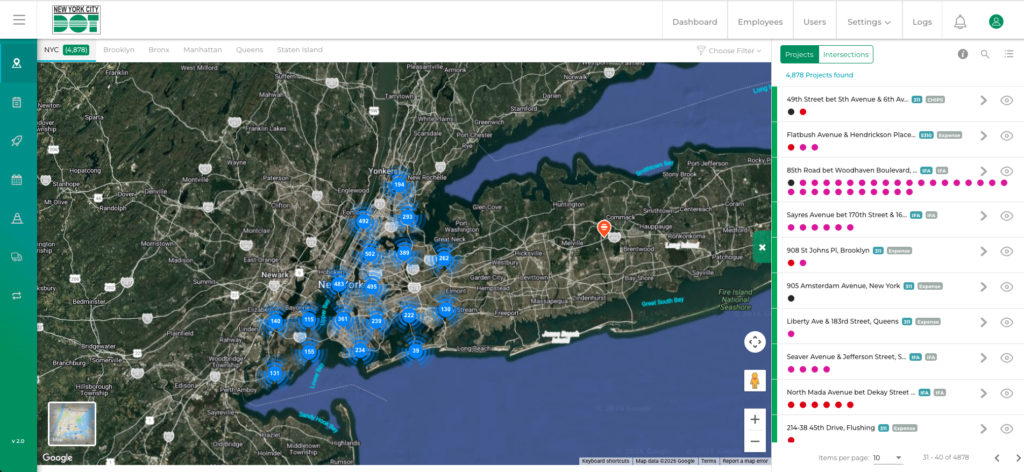This screenshot has height=472, width=1024.
Task: Toggle eye icon for 908 St Johns Pl
Action: [x=1007, y=251]
